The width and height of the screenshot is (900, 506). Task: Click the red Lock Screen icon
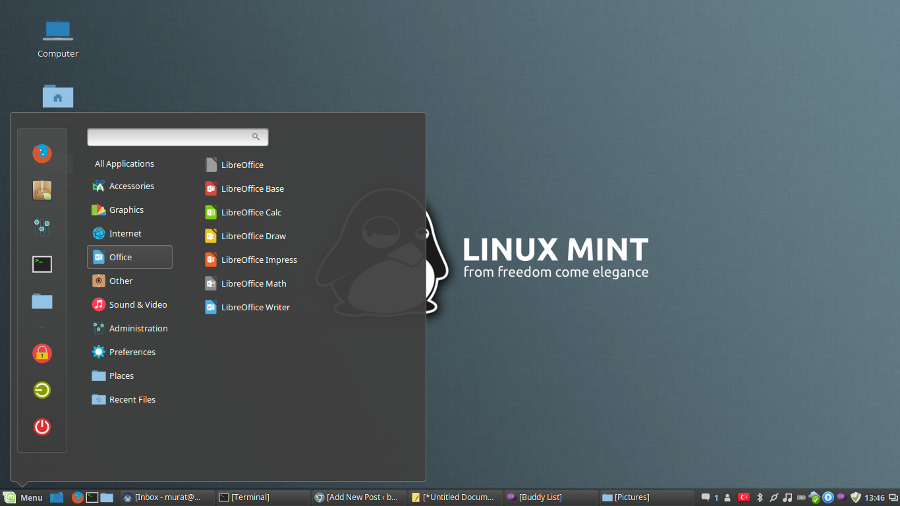[42, 353]
